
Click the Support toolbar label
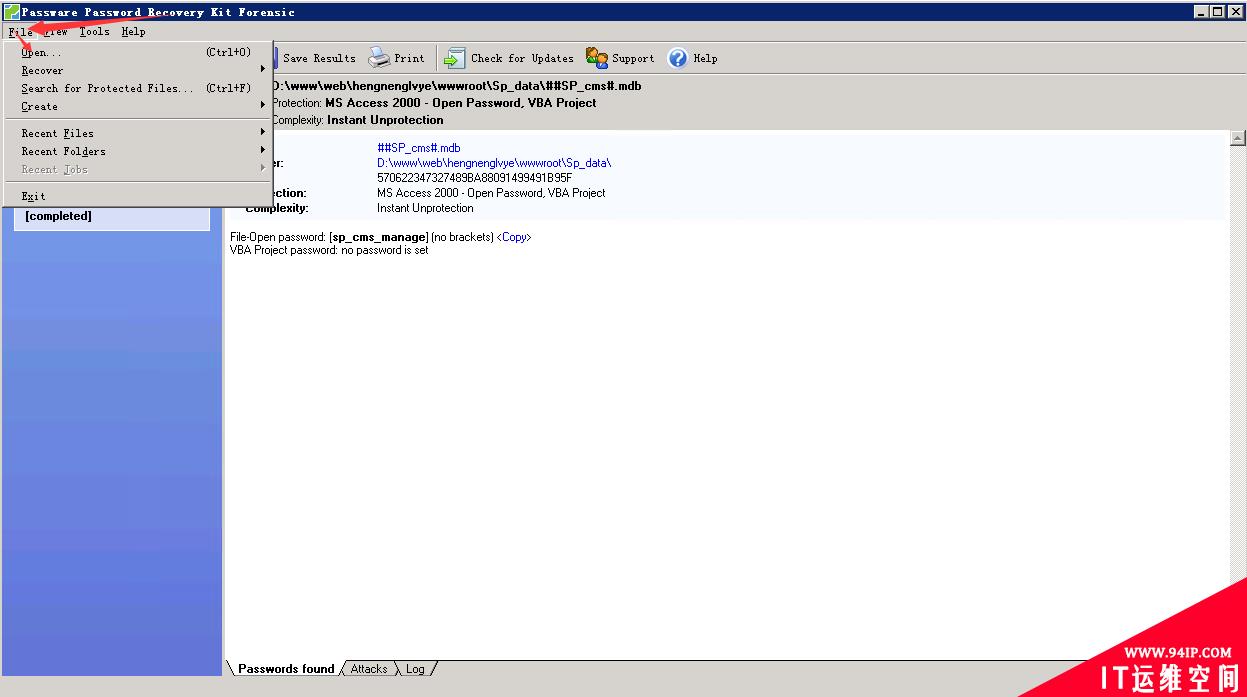pyautogui.click(x=633, y=58)
